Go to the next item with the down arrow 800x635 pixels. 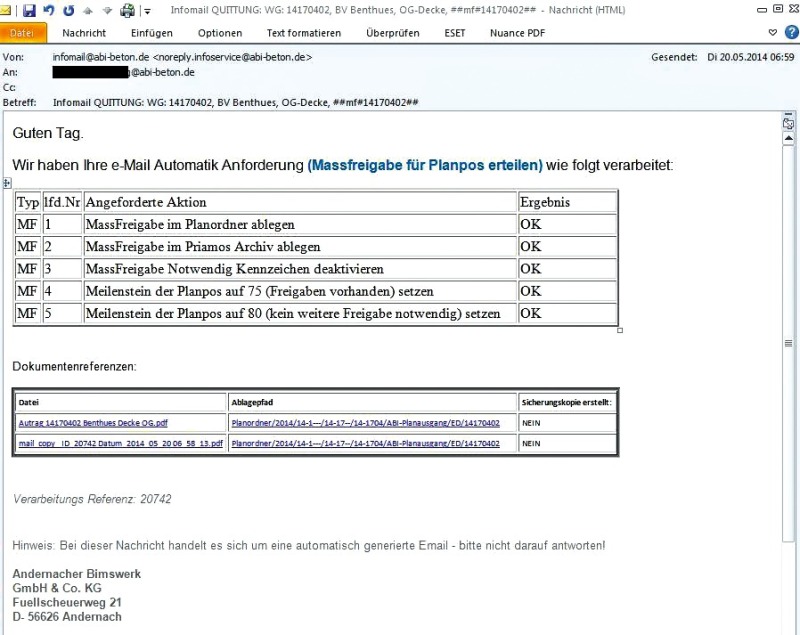(x=107, y=10)
